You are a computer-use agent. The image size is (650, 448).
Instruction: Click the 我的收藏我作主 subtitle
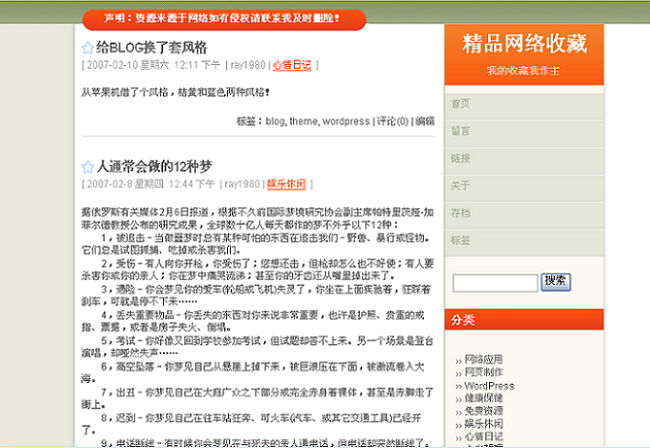click(x=523, y=70)
